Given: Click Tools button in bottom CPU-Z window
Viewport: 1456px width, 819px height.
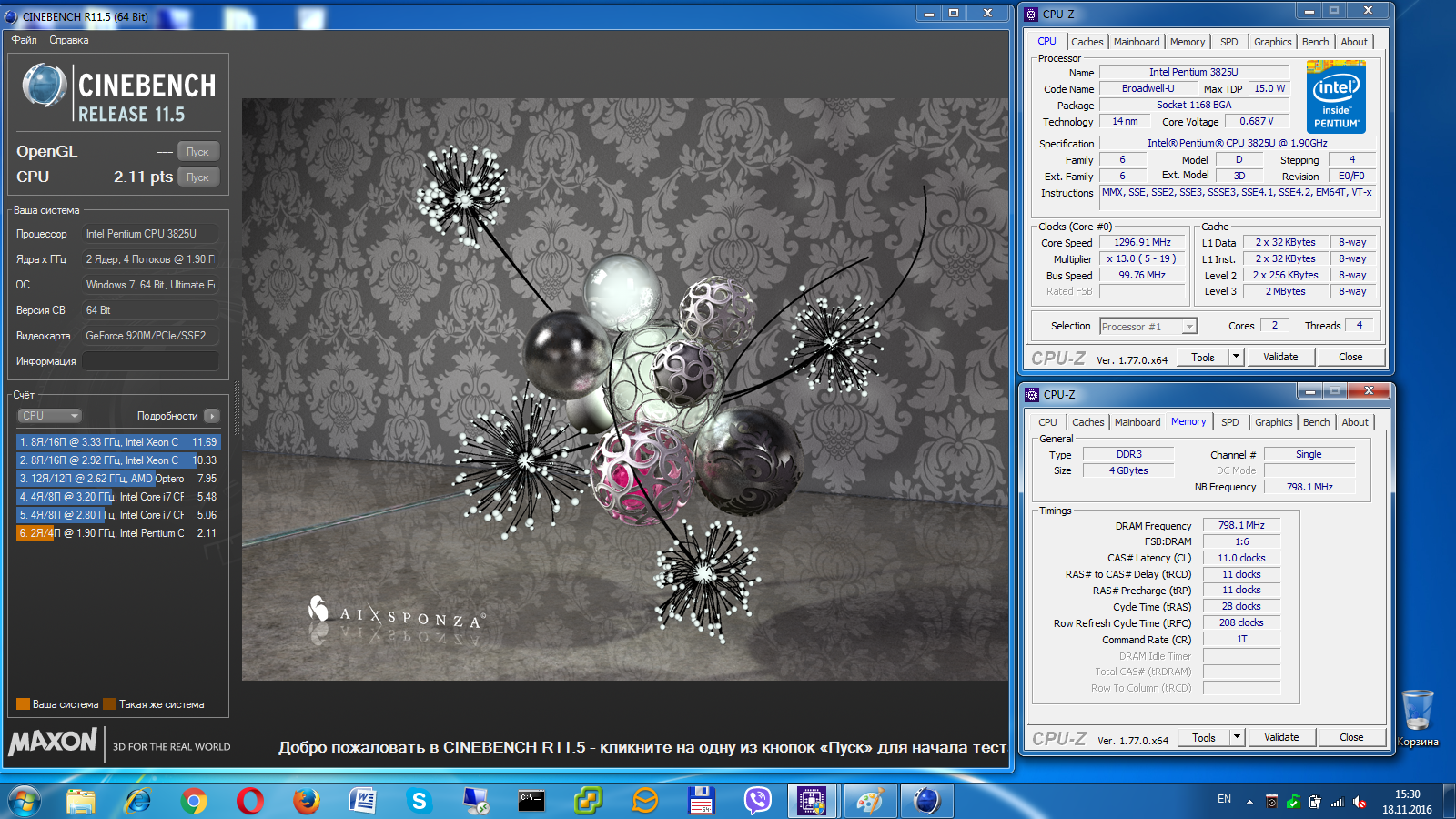Looking at the screenshot, I should 1204,738.
